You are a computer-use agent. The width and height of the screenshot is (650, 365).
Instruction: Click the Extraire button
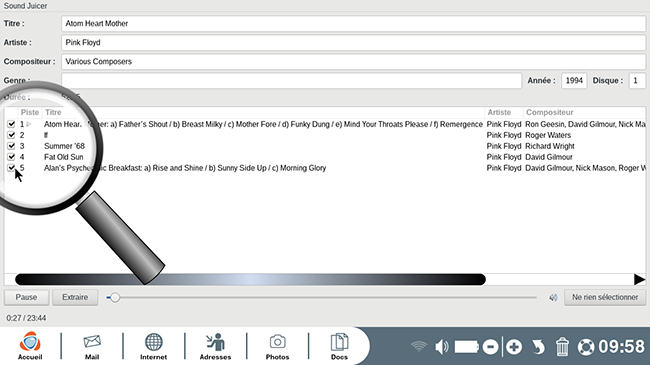(x=75, y=297)
